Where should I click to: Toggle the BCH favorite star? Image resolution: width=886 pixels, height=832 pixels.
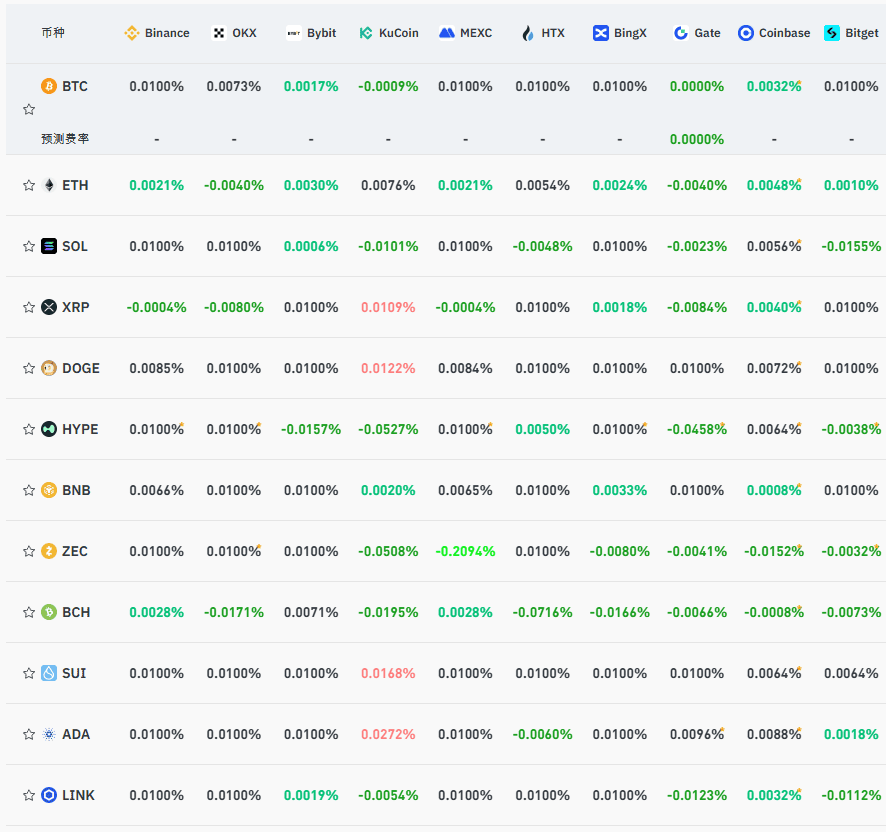pos(29,613)
